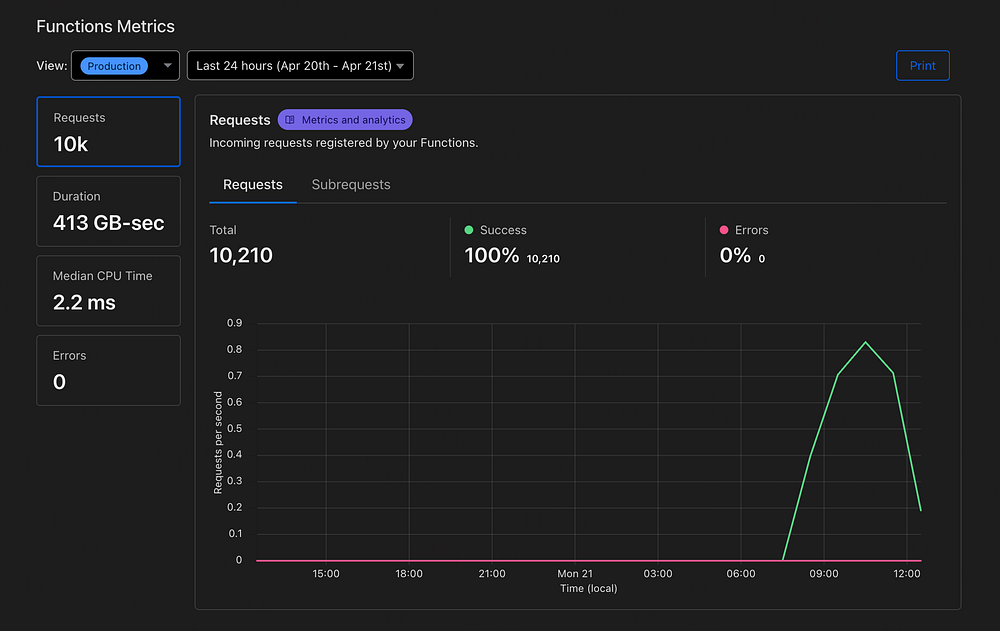The image size is (1000, 631).
Task: Select the Duration 413 GB-sec card
Action: (108, 211)
